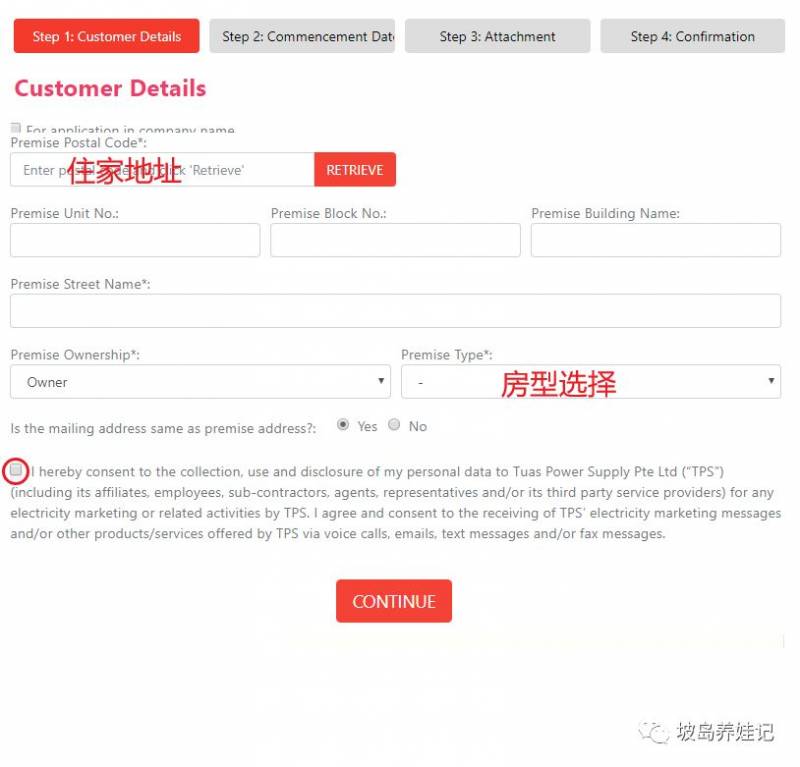This screenshot has height=767, width=800.
Task: Click the 坡岛养娃记 watermark text
Action: coord(724,733)
